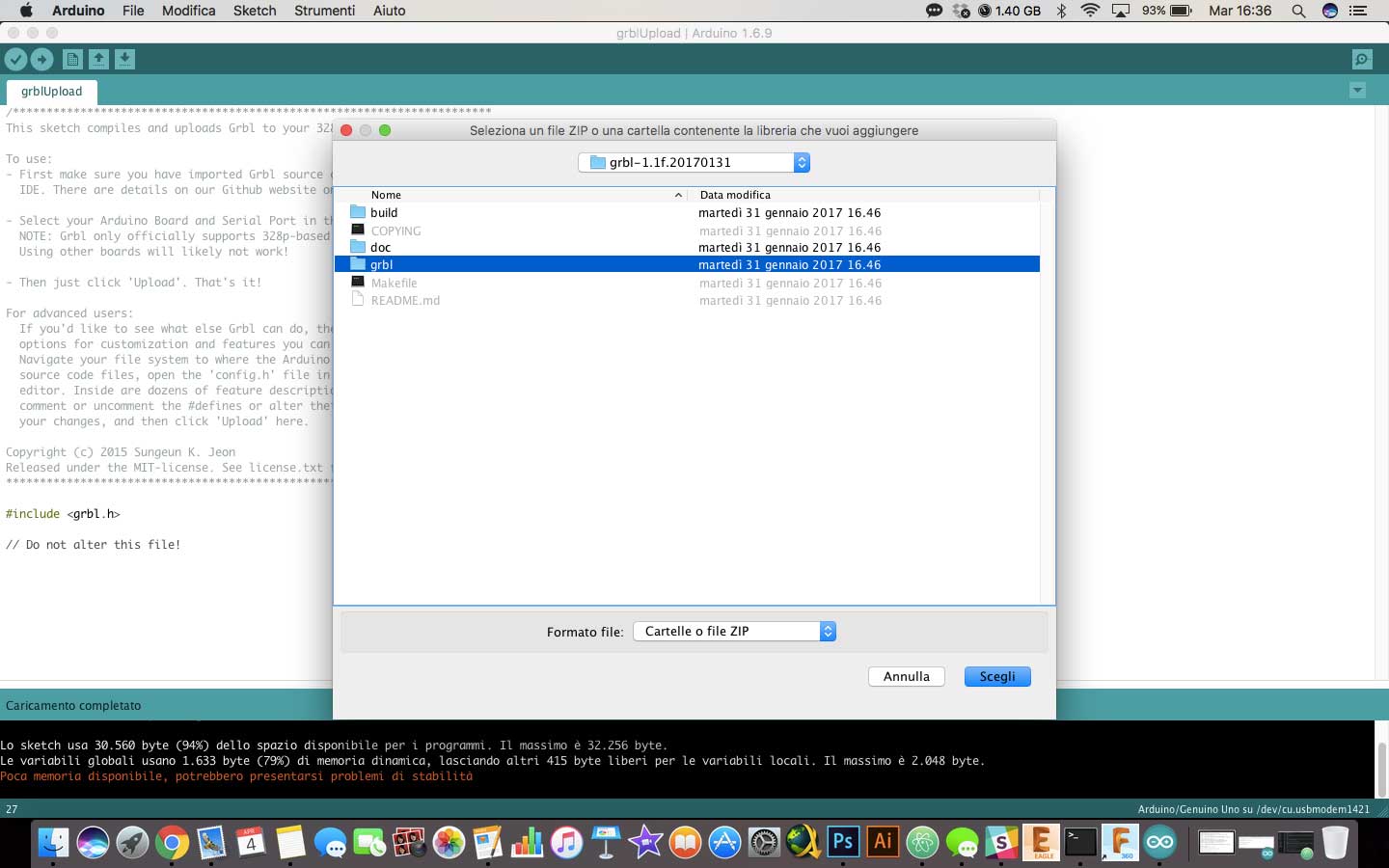Click the '// Do not alter this file!' comment
The width and height of the screenshot is (1389, 868).
[93, 545]
